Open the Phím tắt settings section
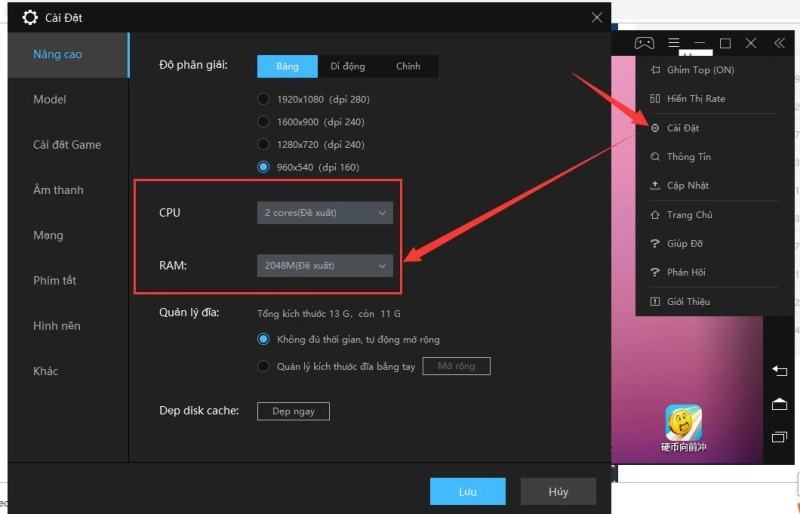 coord(68,280)
